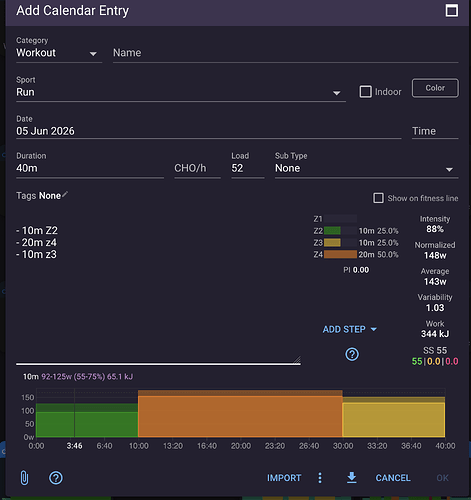The image size is (471, 500).
Task: Open the three-dot more options menu
Action: coord(320,478)
